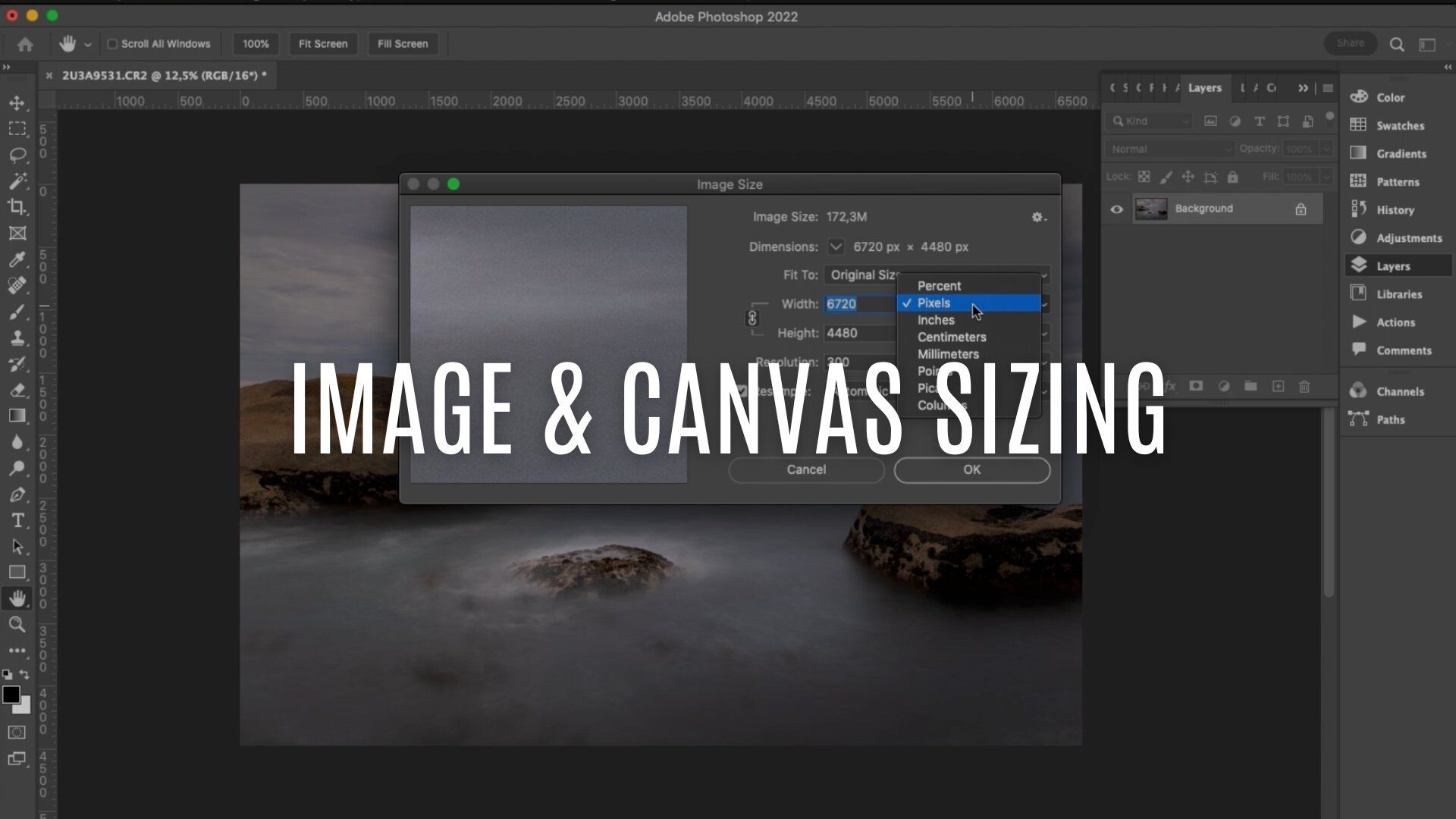1456x819 pixels.
Task: Select the Move tool
Action: pyautogui.click(x=17, y=102)
